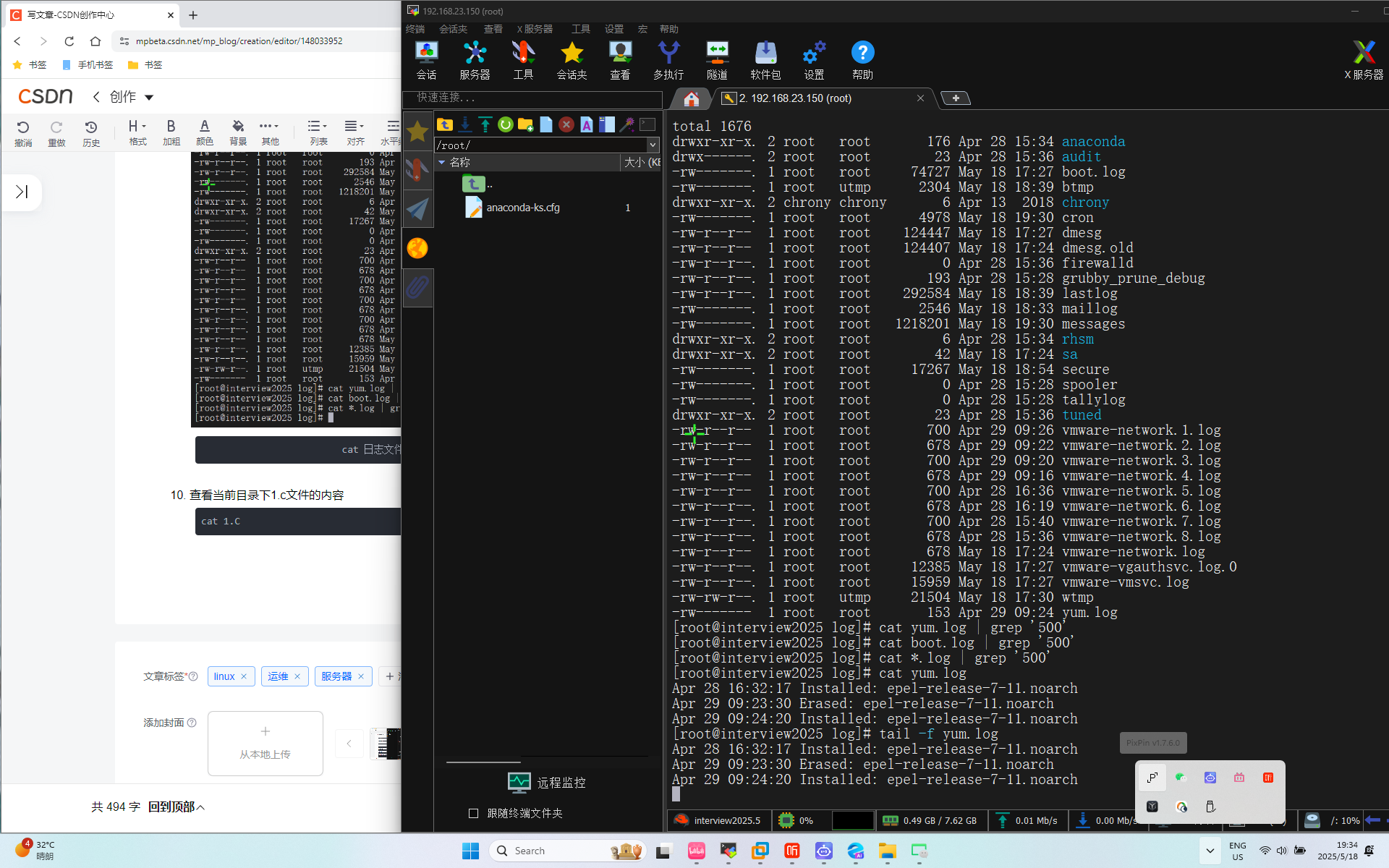The height and width of the screenshot is (868, 1389).
Task: Click the 软件包 packages icon
Action: 765,59
